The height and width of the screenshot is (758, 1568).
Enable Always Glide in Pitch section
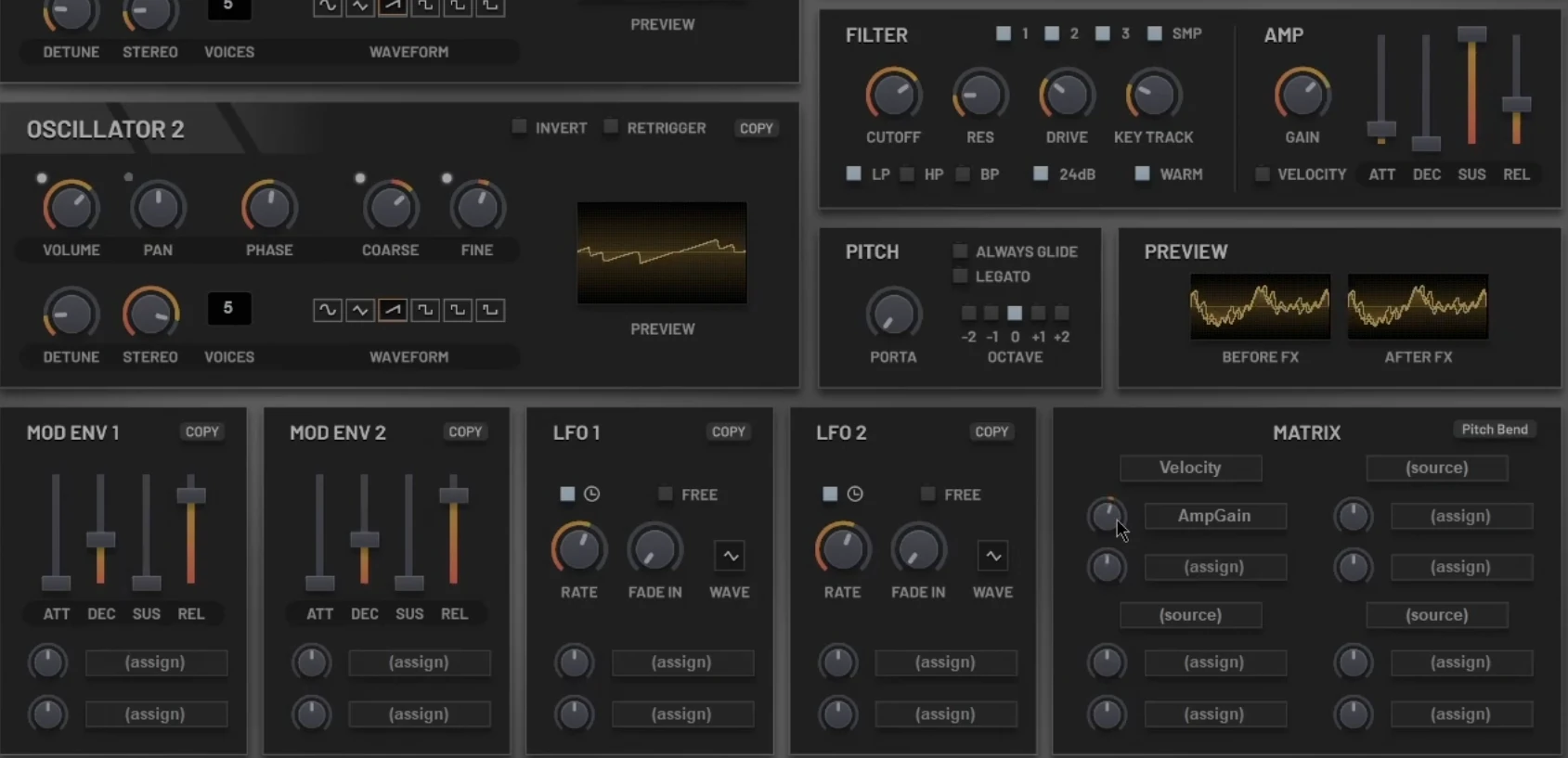coord(961,251)
